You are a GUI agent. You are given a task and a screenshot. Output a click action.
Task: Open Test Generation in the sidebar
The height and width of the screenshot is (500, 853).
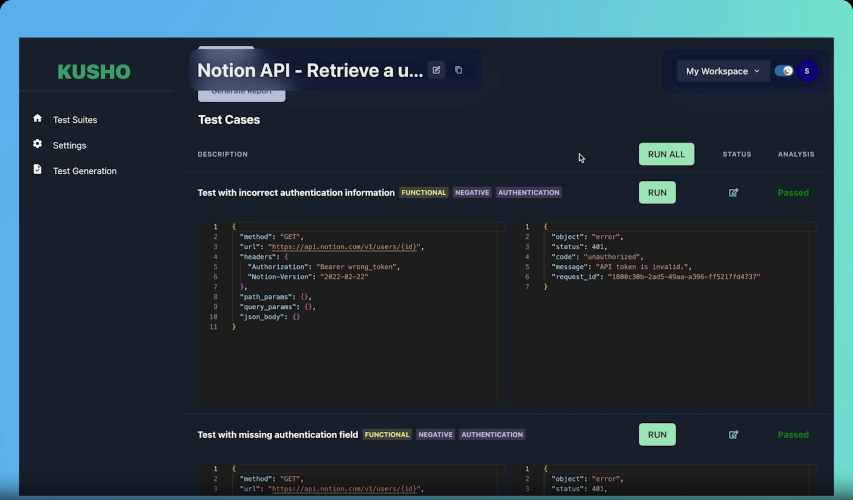[85, 171]
